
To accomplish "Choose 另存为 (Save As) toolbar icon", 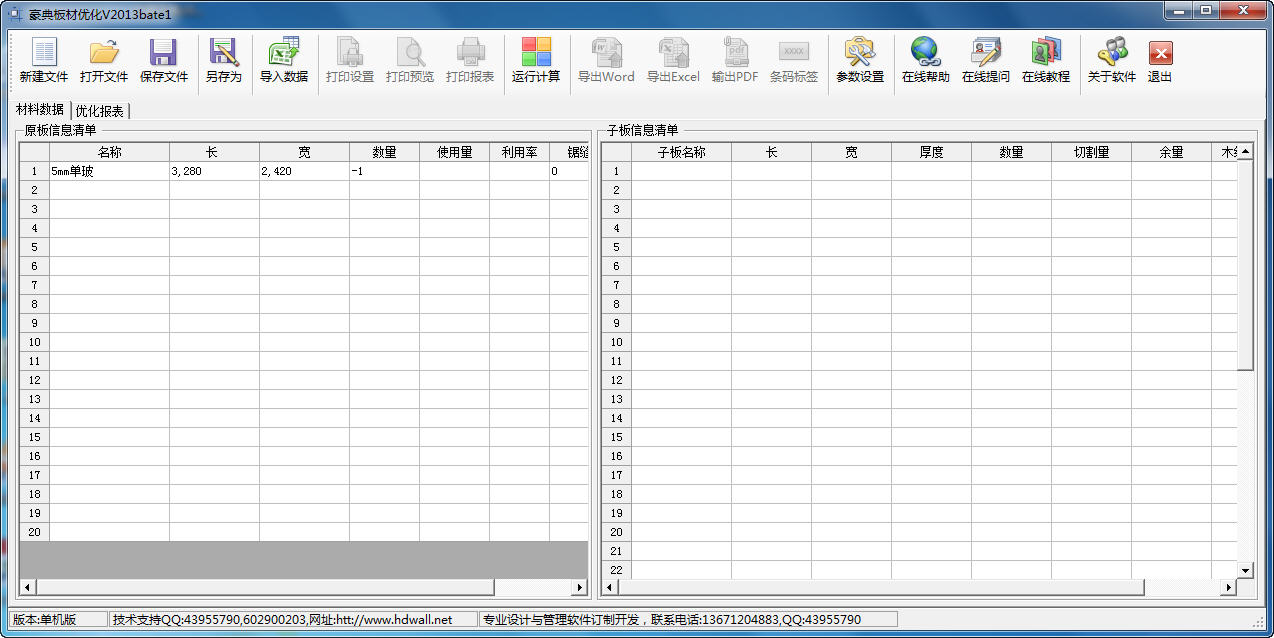I will [x=224, y=61].
